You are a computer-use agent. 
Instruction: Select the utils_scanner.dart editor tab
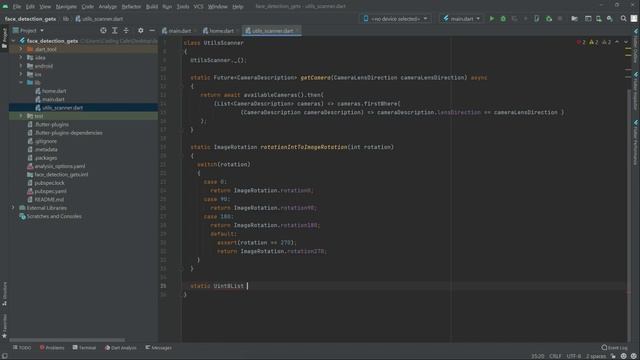pos(272,31)
